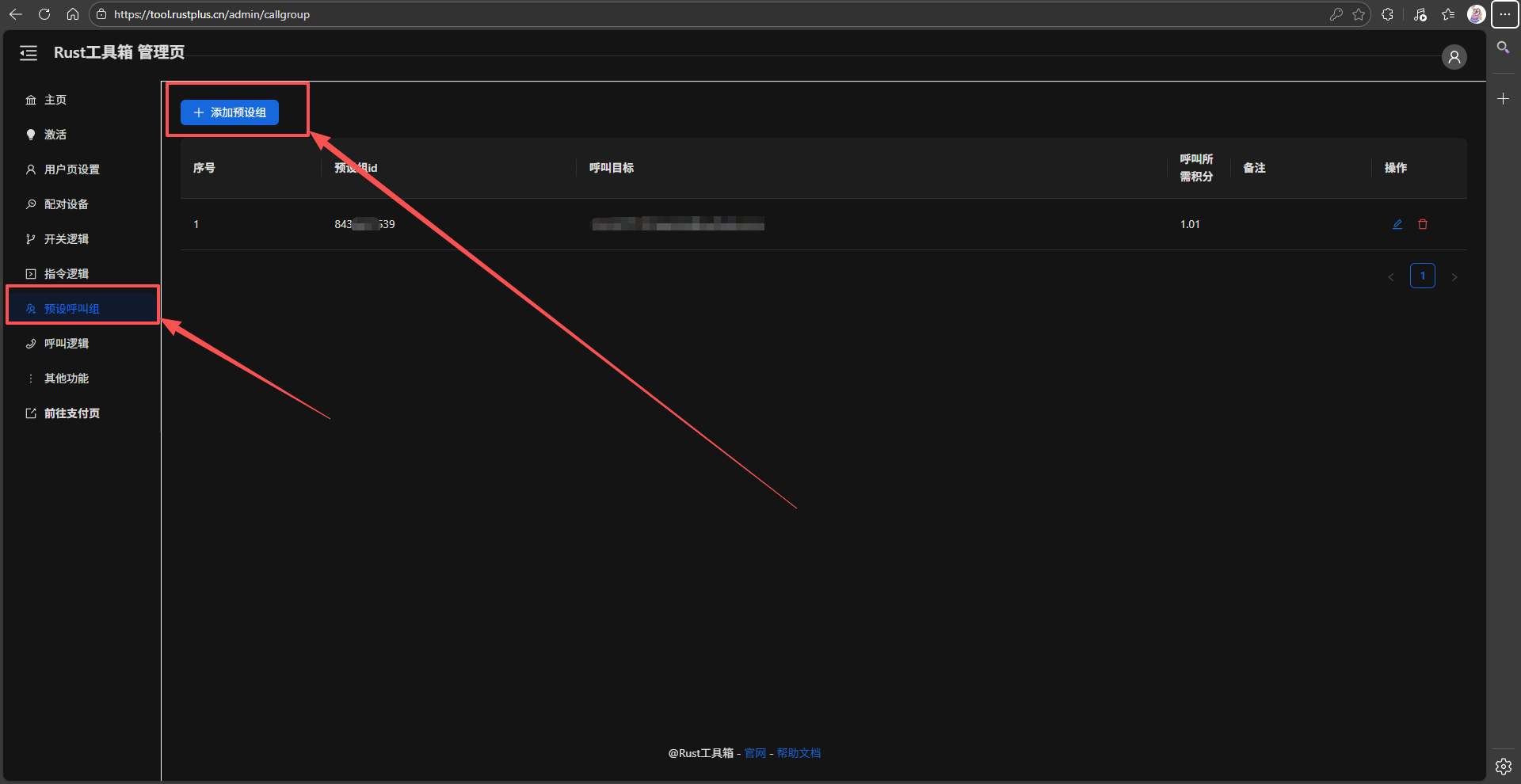The width and height of the screenshot is (1521, 784).
Task: Open 呼叫逻辑 sidebar item
Action: click(67, 344)
